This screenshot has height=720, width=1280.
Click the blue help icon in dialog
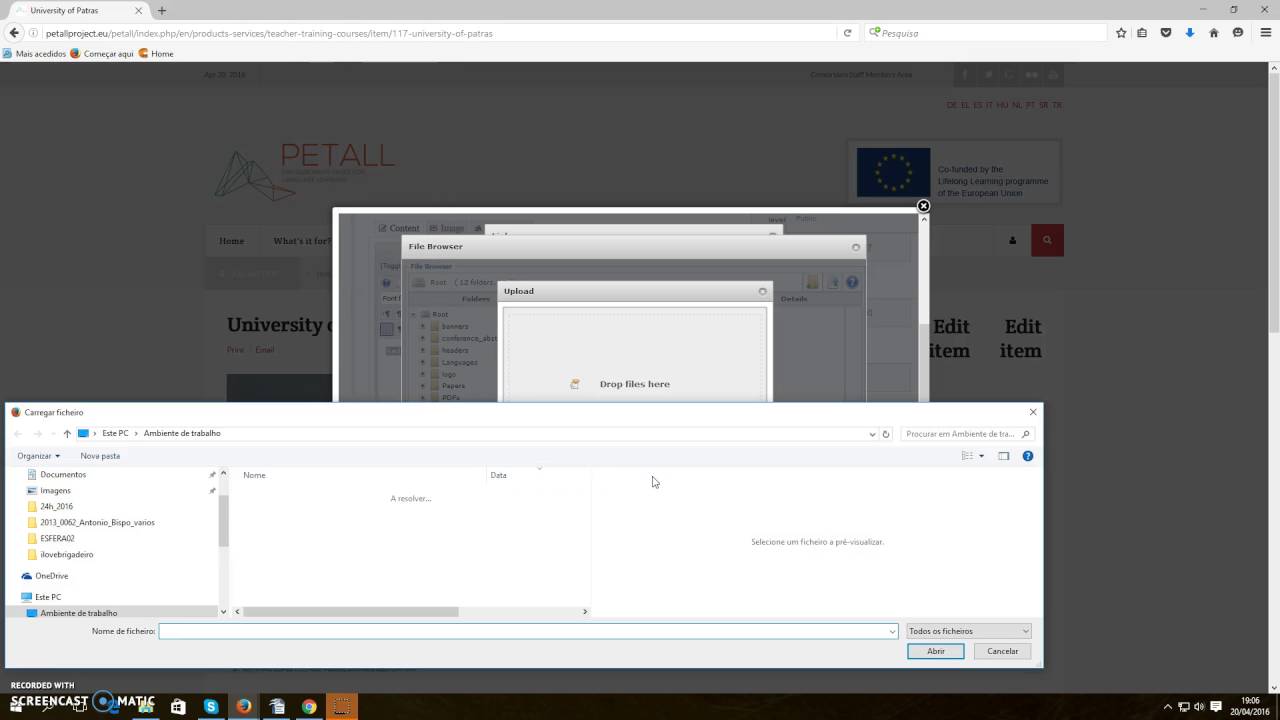coord(1027,456)
